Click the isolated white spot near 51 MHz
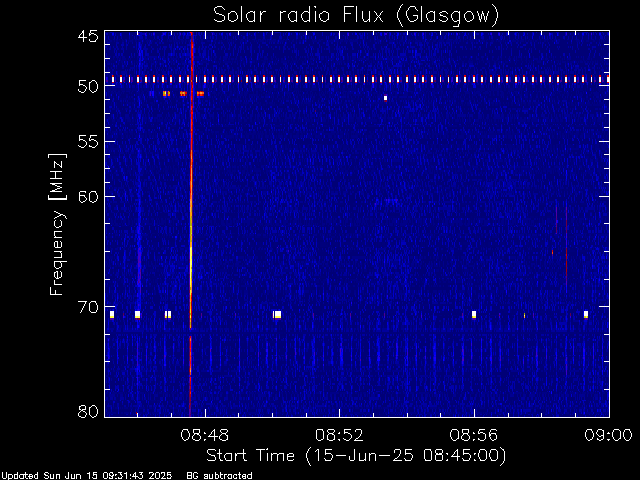This screenshot has height=480, width=640. coord(385,98)
